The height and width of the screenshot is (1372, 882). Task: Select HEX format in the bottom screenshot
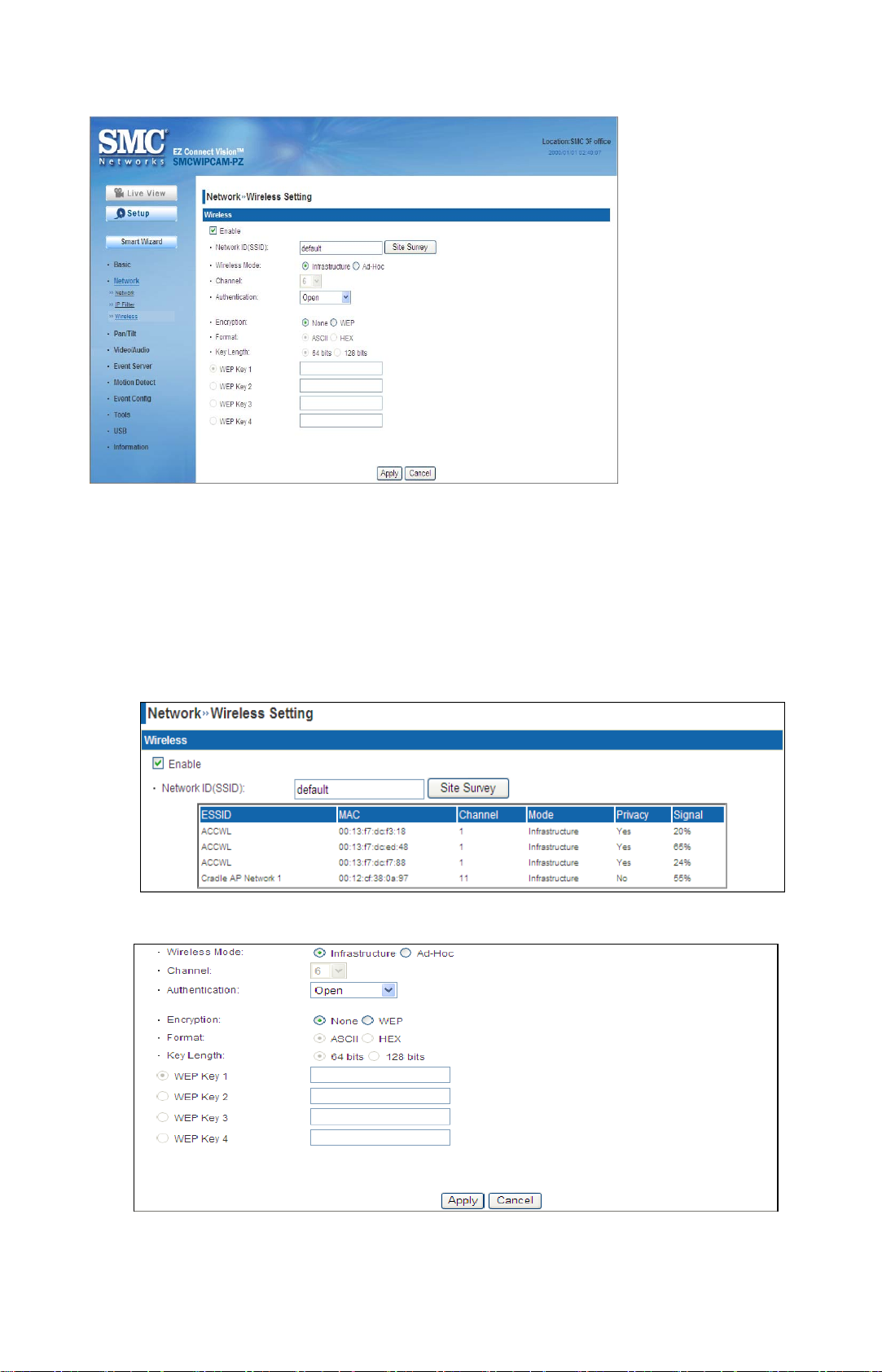click(368, 1039)
